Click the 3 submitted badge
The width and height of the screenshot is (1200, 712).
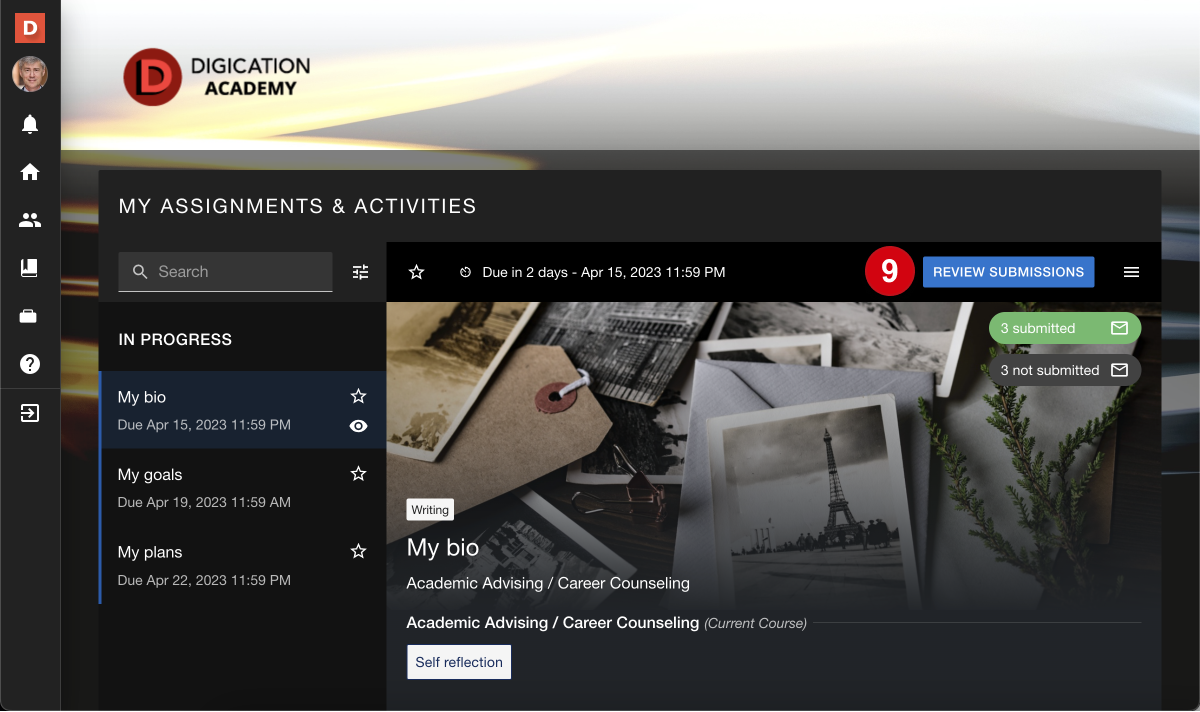coord(1065,328)
